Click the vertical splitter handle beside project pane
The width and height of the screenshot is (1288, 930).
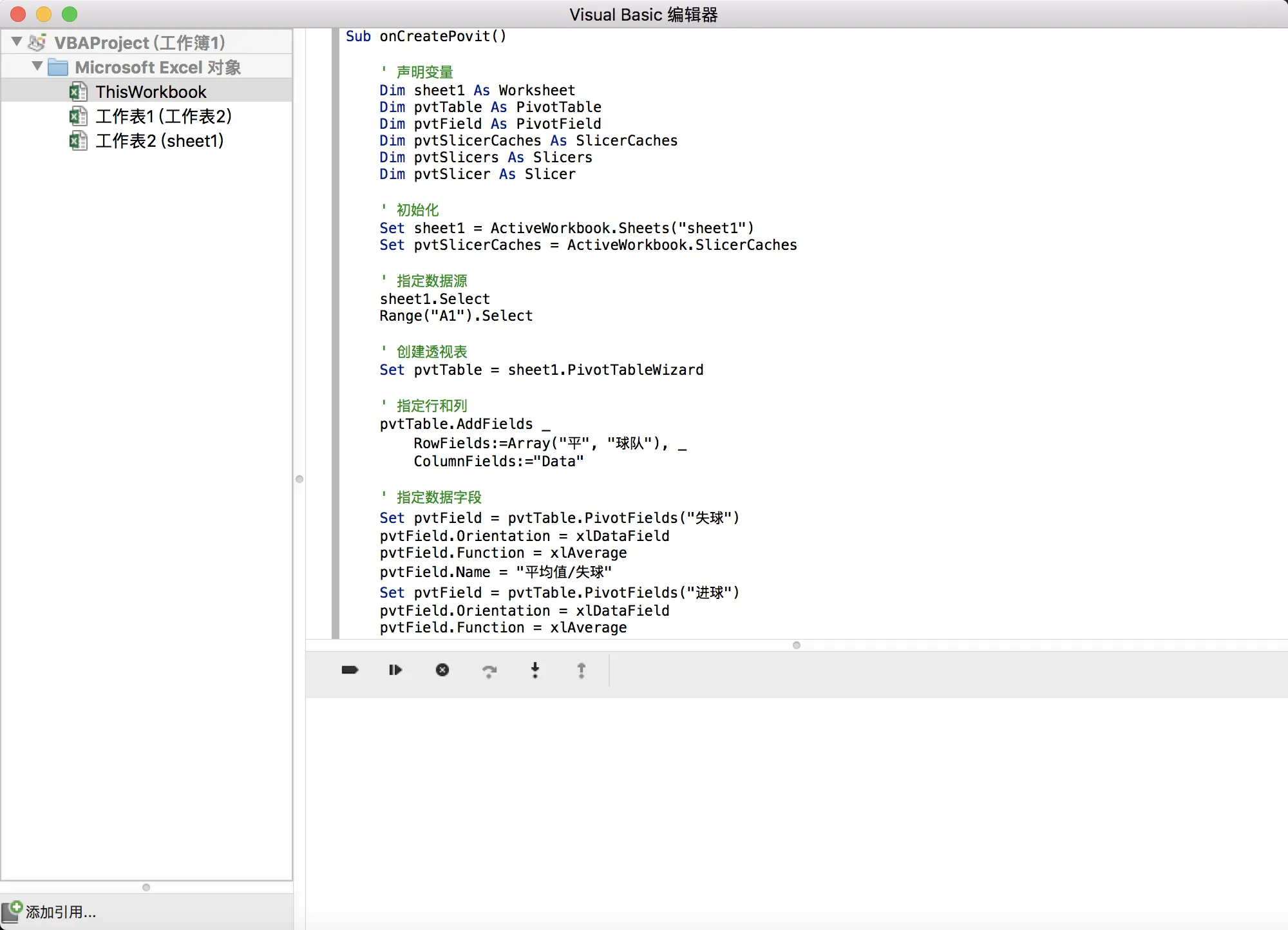[x=299, y=479]
